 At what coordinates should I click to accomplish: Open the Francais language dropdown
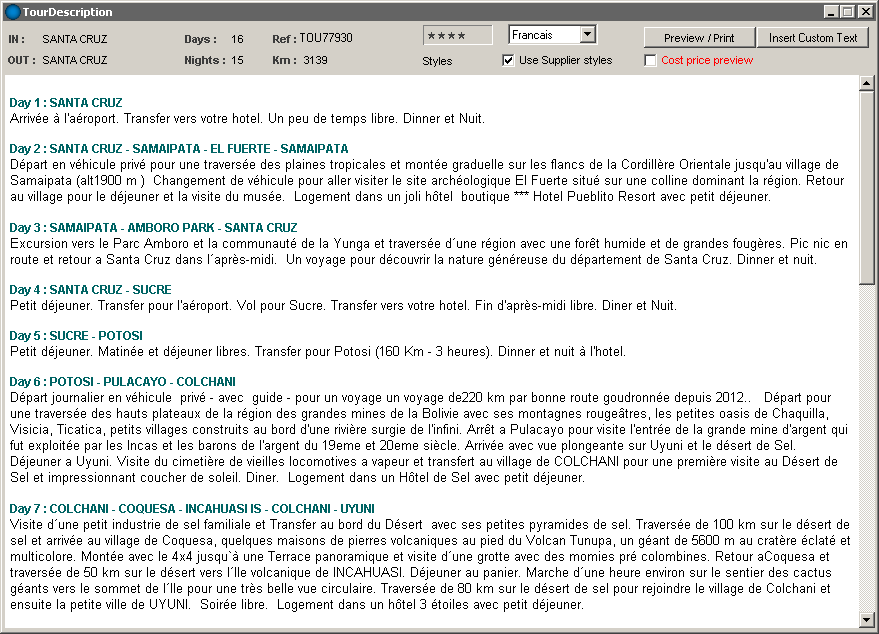pos(587,35)
